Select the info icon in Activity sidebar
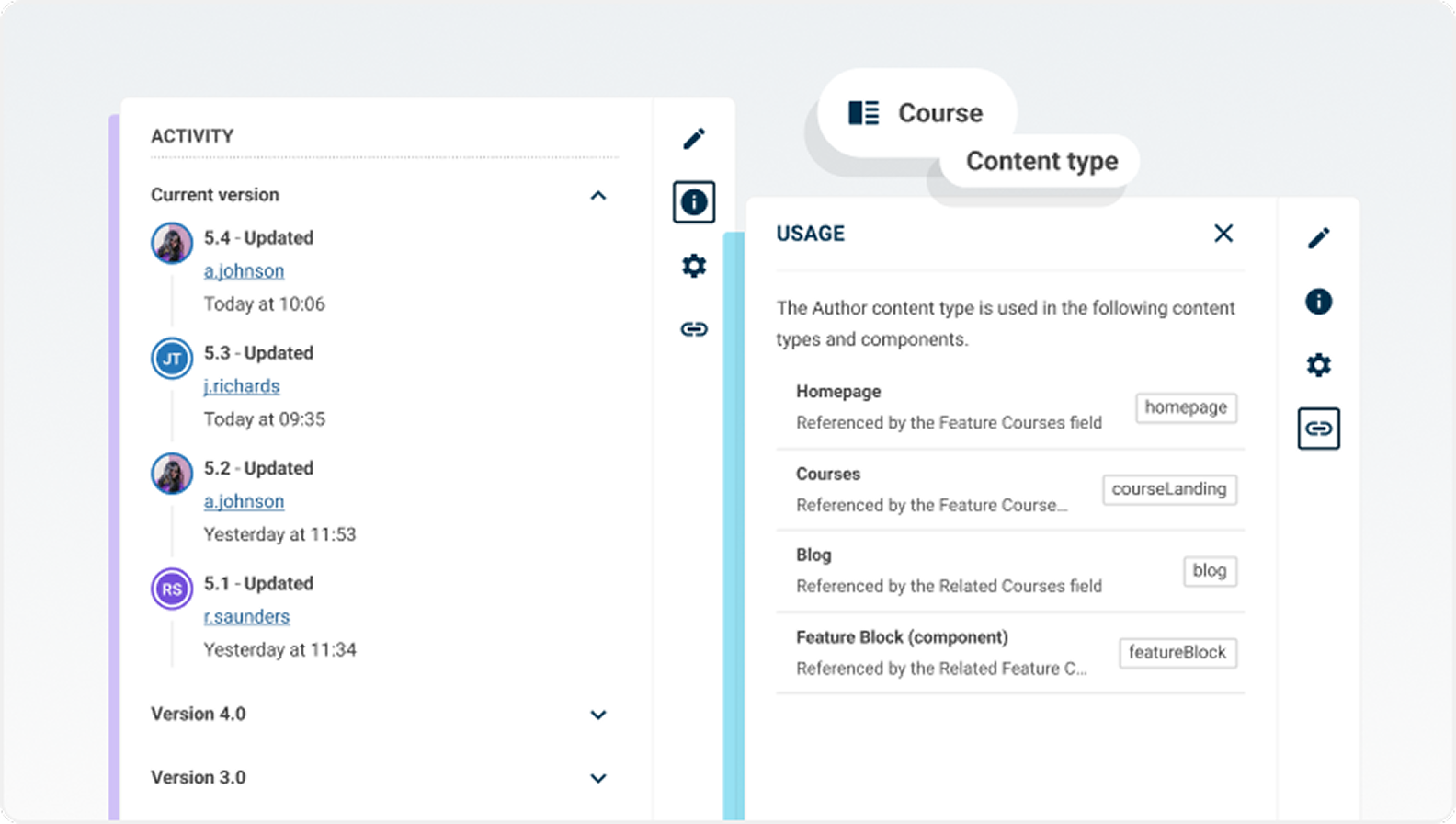Image resolution: width=1456 pixels, height=824 pixels. pos(694,202)
